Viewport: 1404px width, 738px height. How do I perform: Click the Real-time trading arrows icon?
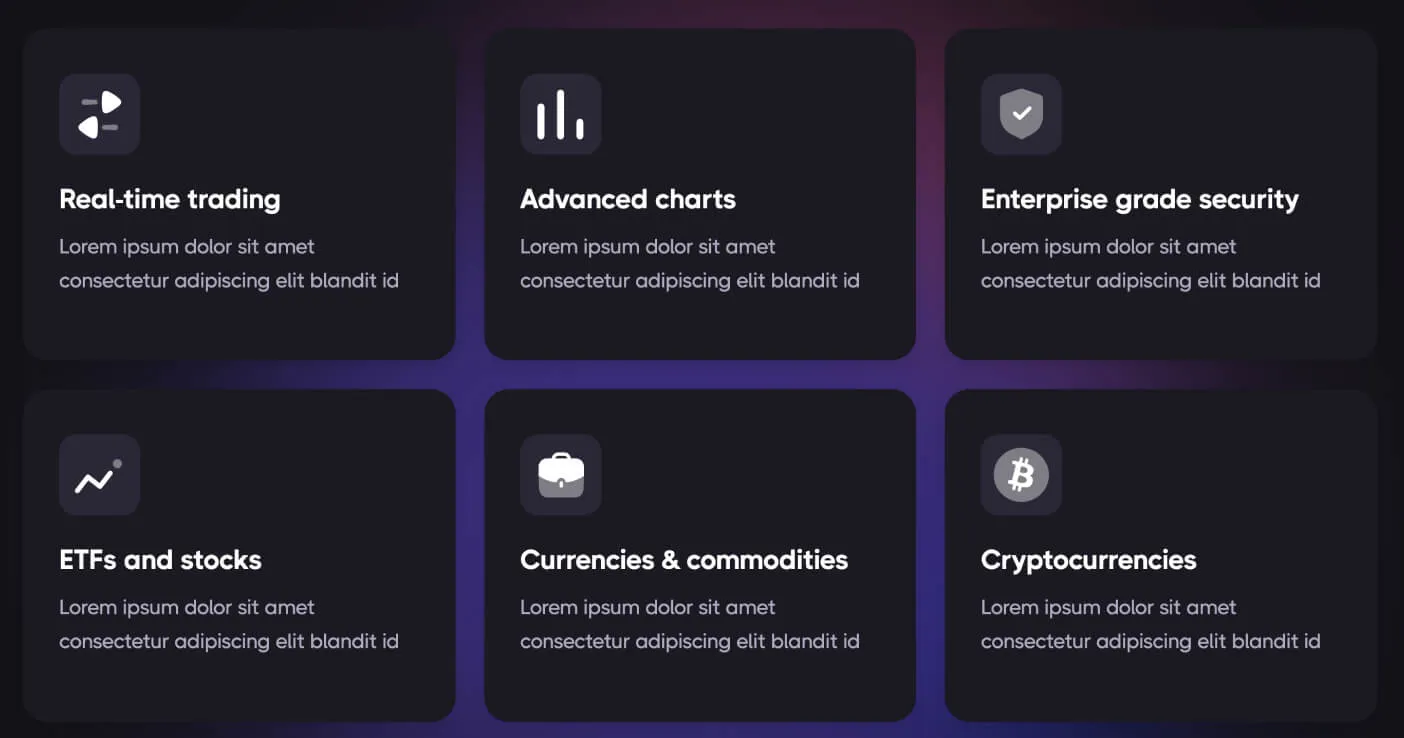pyautogui.click(x=99, y=114)
